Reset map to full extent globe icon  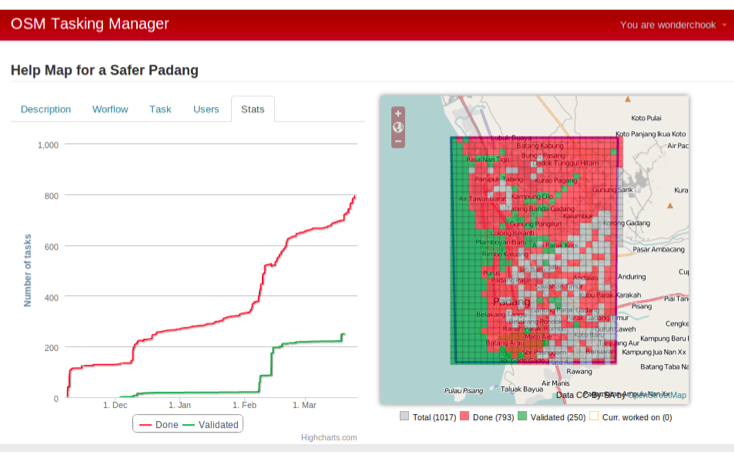[x=398, y=127]
